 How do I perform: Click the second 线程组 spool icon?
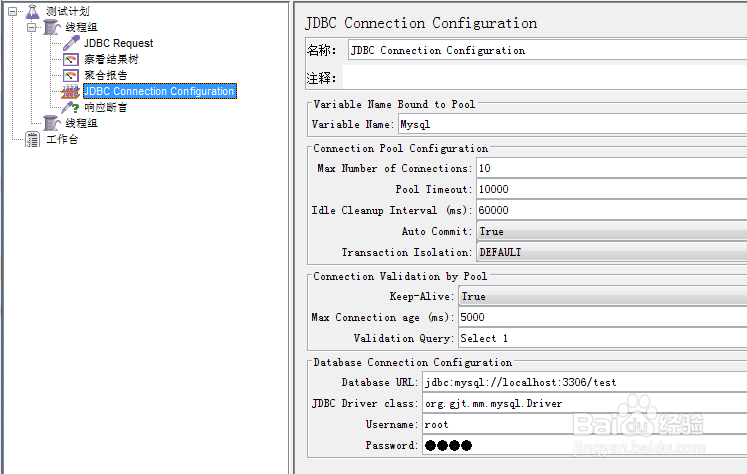click(51, 123)
